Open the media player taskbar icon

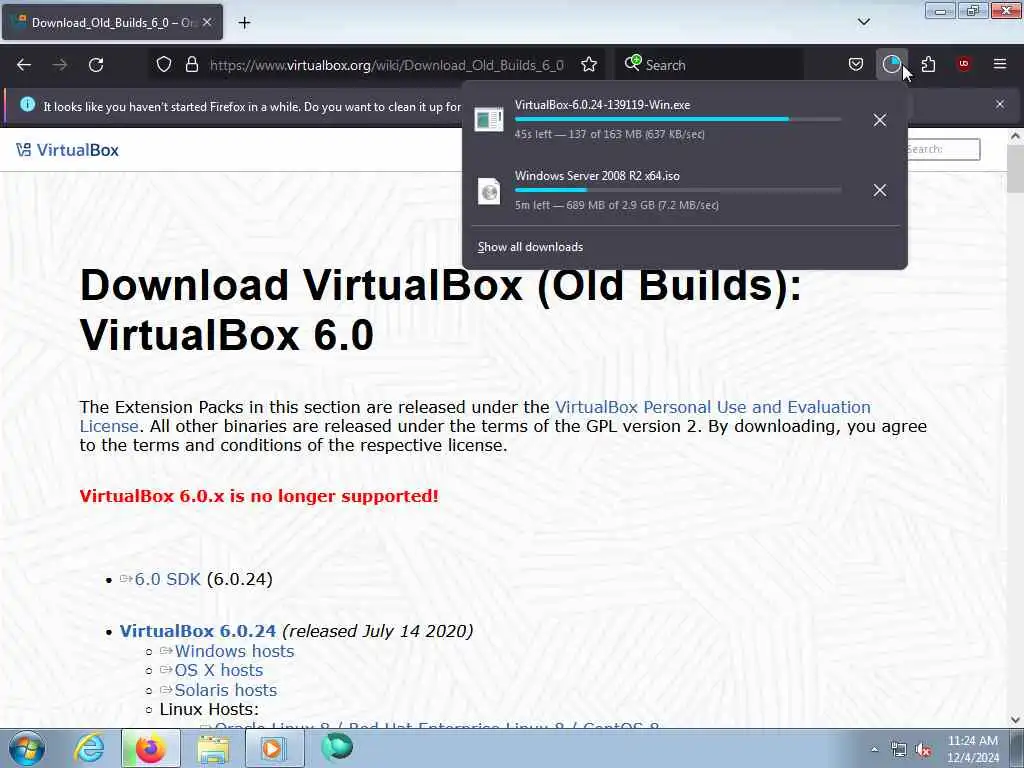[x=274, y=748]
